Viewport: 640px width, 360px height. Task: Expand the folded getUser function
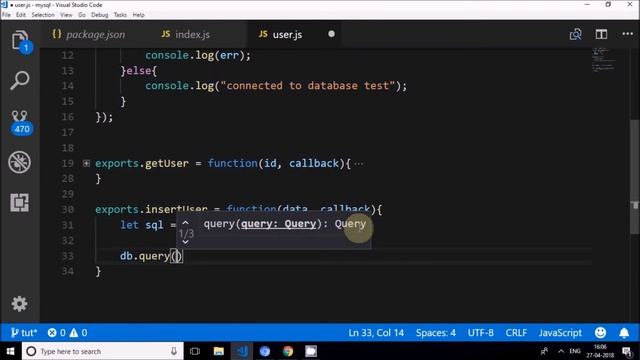(x=86, y=163)
